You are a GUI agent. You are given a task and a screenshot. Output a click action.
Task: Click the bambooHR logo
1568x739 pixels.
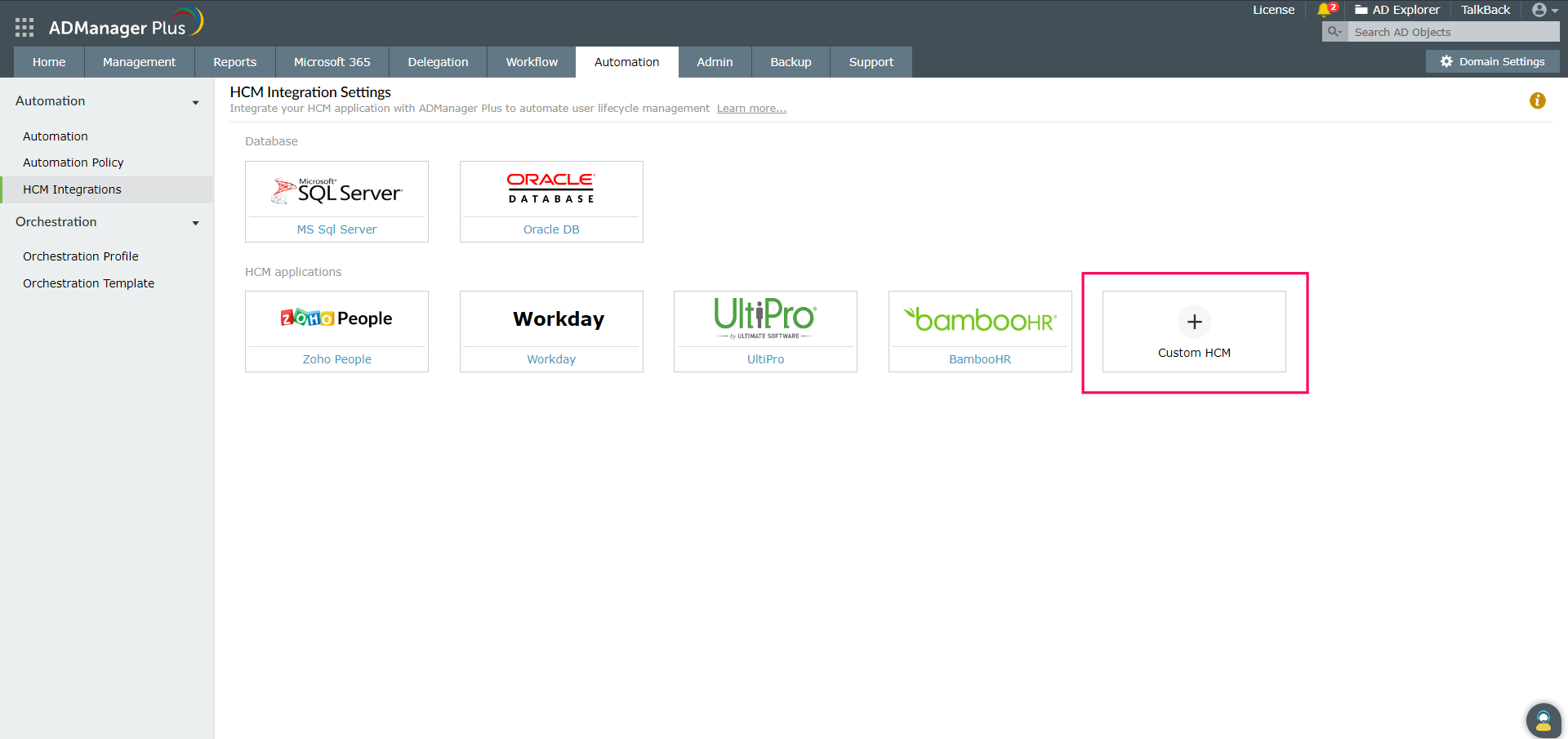(980, 319)
